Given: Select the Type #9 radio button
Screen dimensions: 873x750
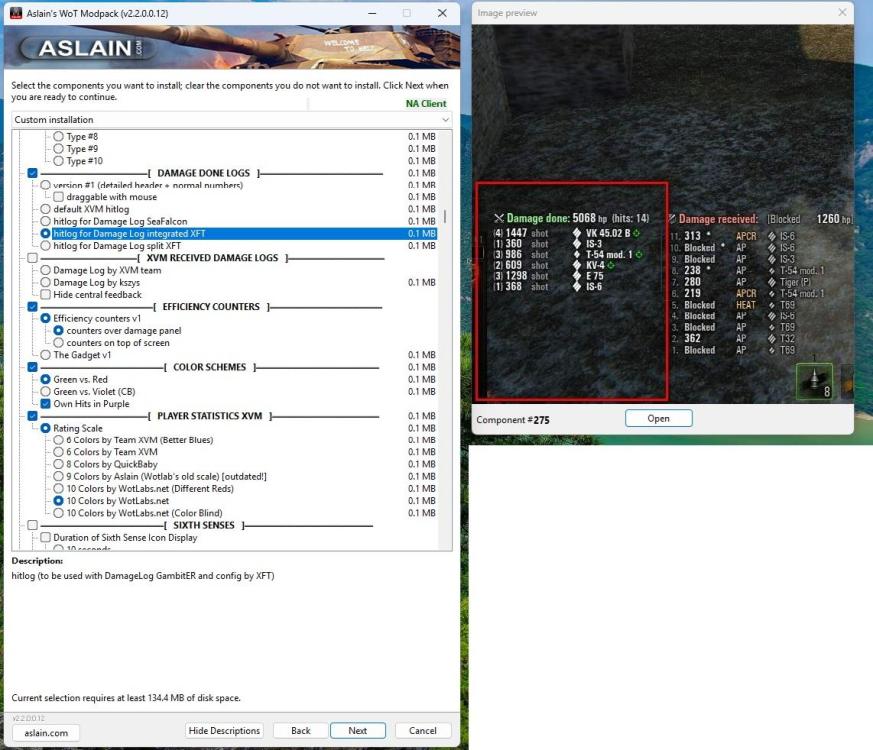Looking at the screenshot, I should click(x=58, y=149).
